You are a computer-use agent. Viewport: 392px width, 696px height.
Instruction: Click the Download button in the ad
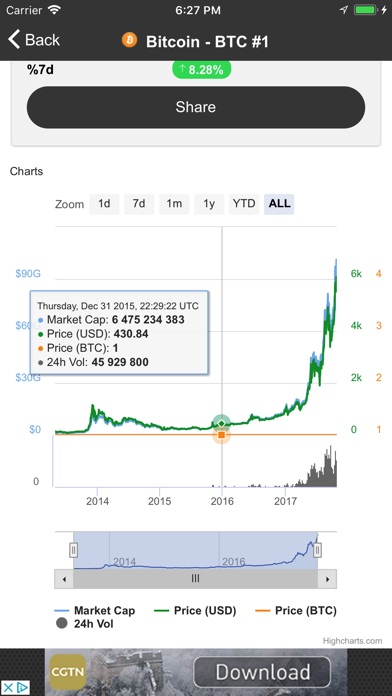pos(262,672)
